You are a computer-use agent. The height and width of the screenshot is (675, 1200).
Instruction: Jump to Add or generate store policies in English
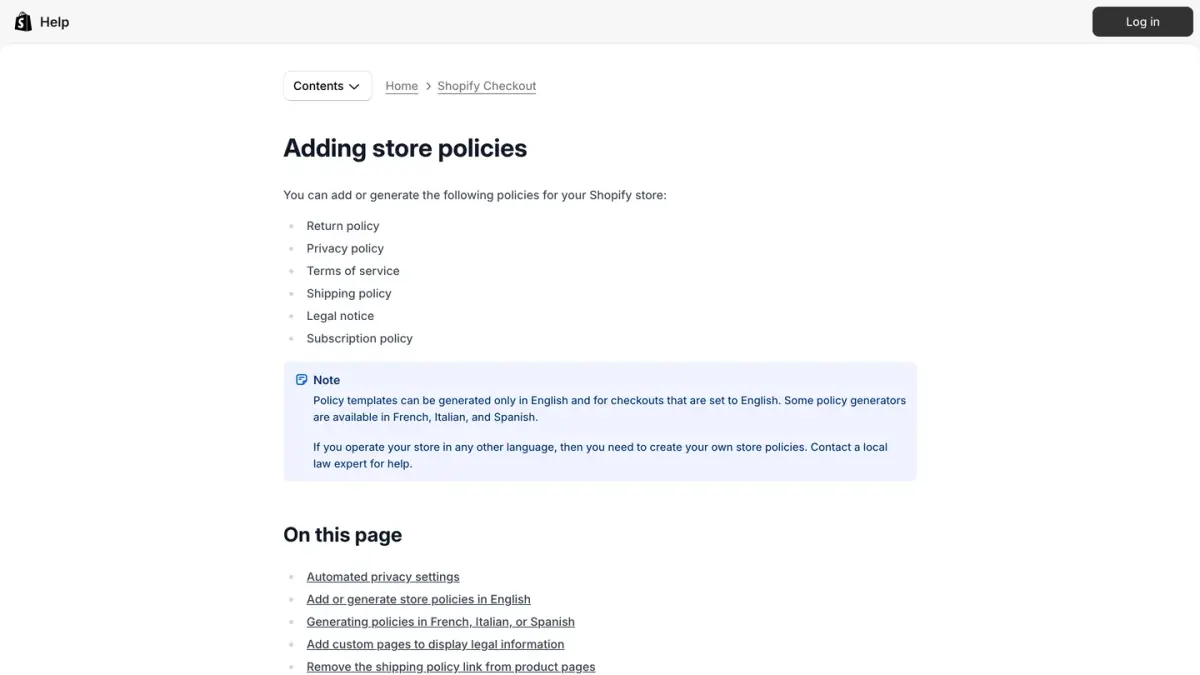point(418,599)
